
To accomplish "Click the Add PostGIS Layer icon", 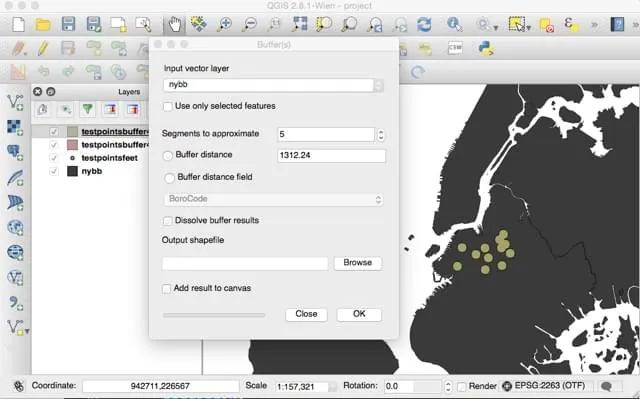I will 15,152.
